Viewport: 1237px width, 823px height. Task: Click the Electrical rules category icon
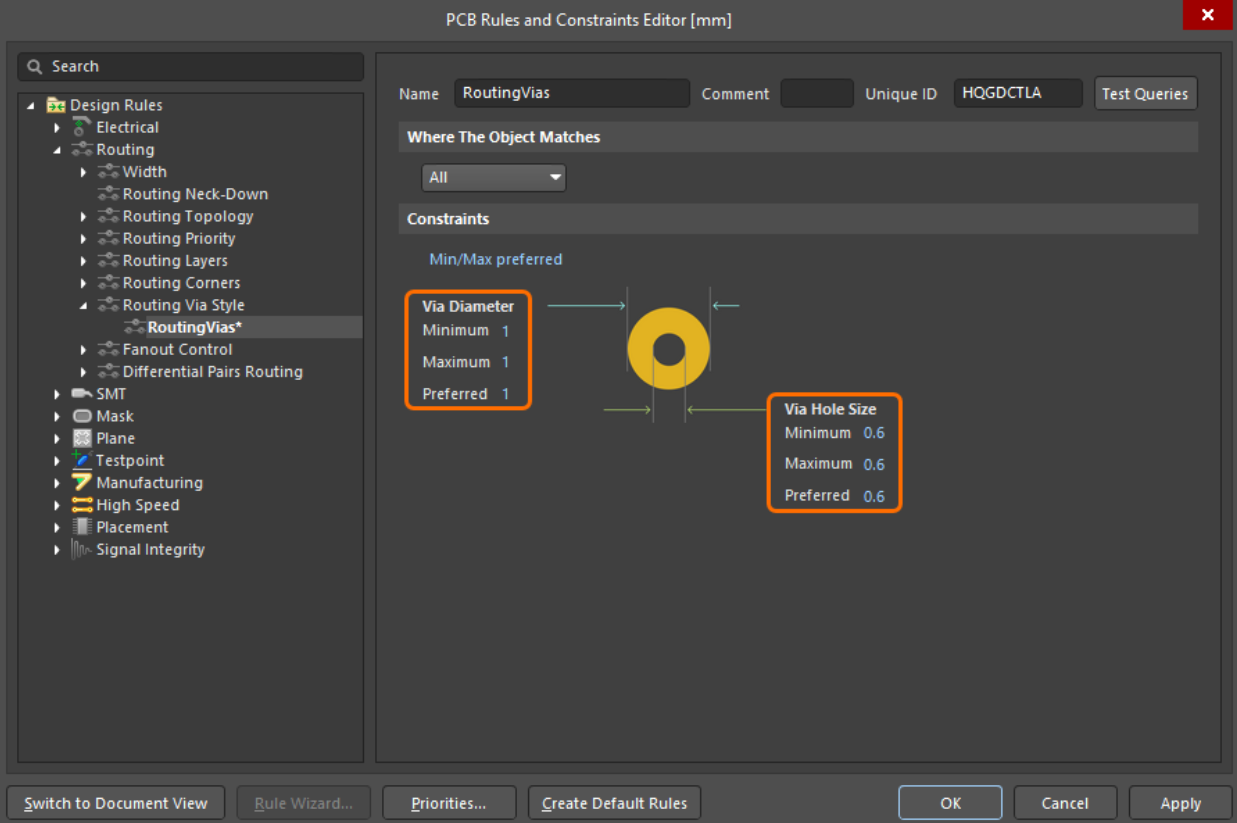(x=78, y=127)
